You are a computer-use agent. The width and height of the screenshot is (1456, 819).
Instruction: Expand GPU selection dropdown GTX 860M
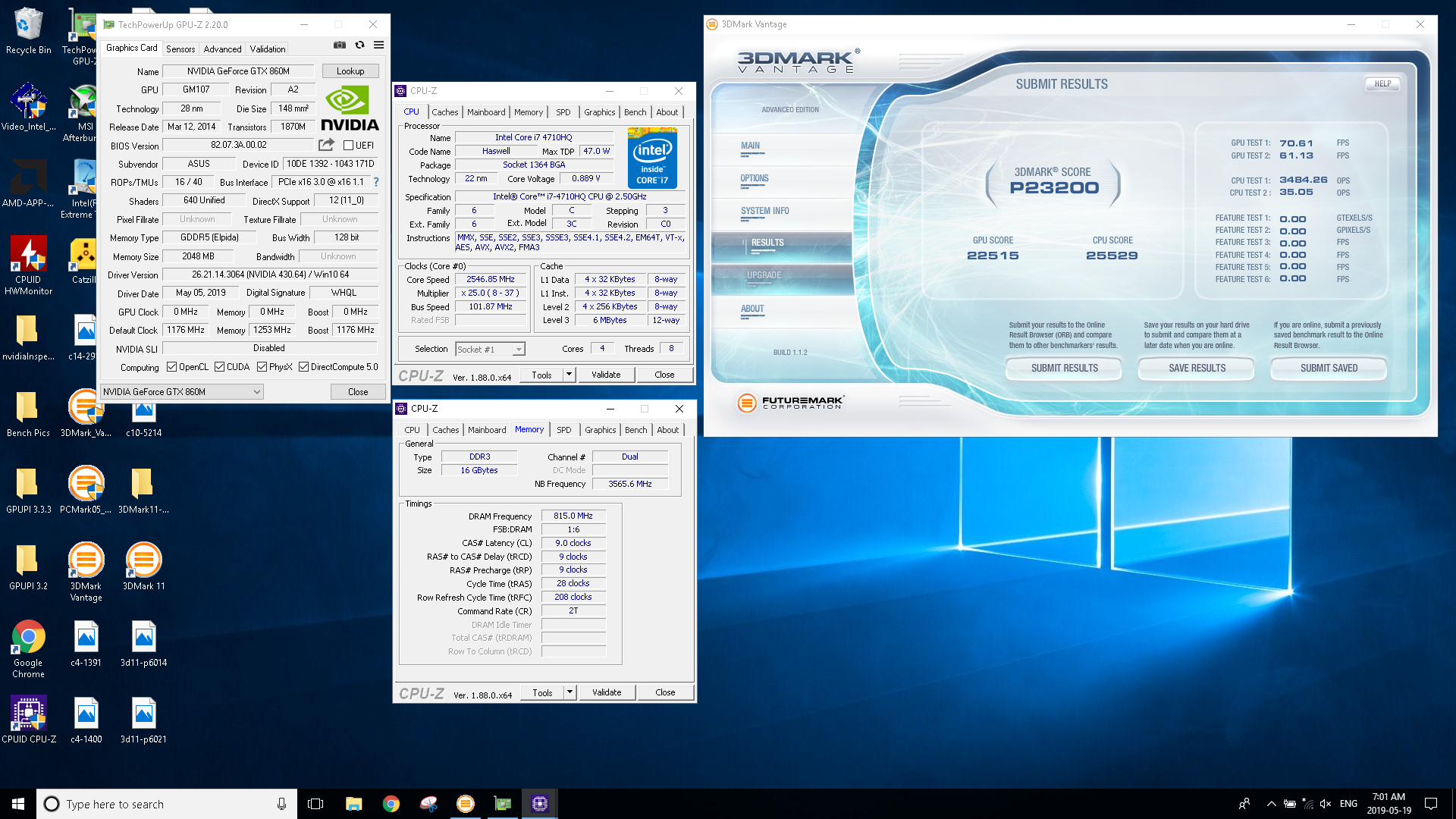coord(182,392)
